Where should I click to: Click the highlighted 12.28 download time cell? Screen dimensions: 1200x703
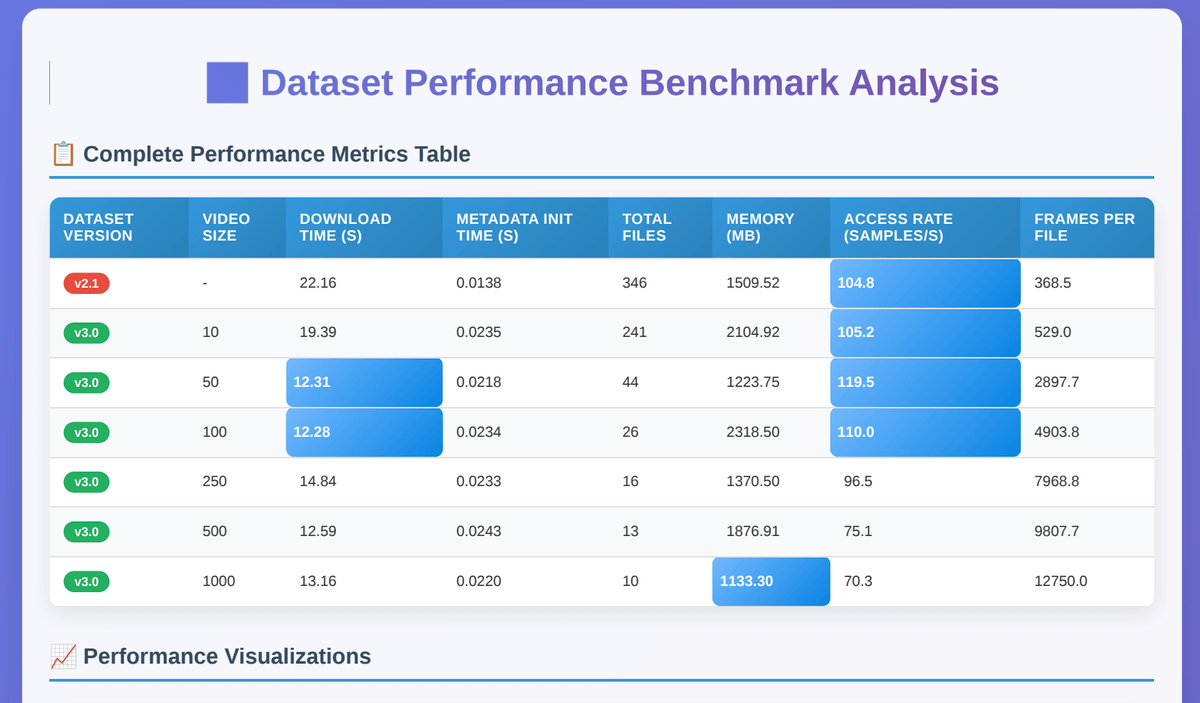364,432
